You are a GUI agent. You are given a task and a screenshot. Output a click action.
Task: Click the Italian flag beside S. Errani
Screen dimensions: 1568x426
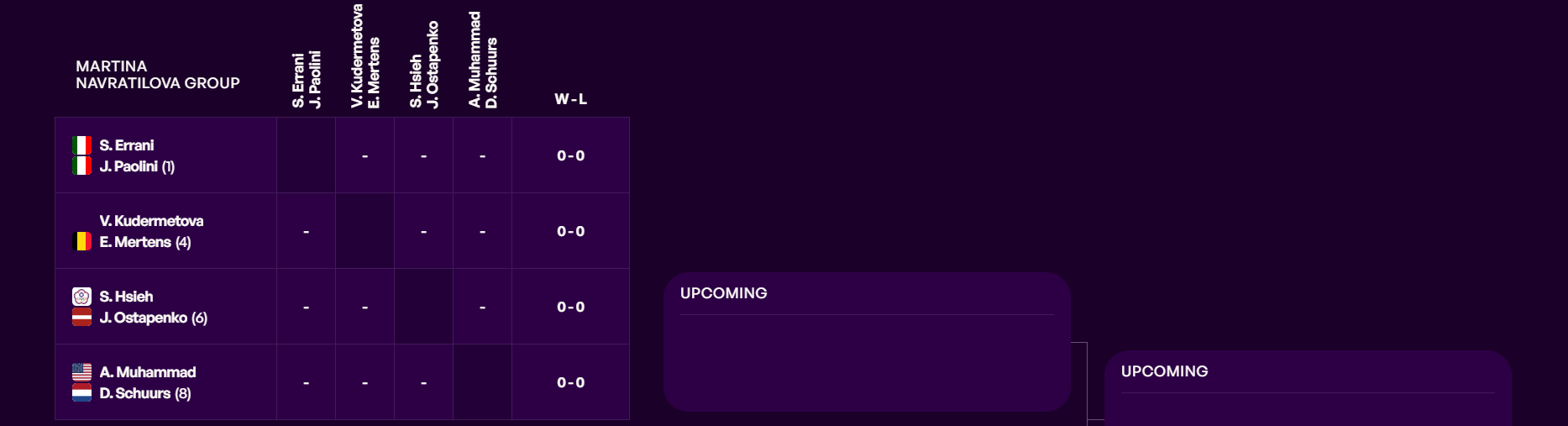(81, 145)
